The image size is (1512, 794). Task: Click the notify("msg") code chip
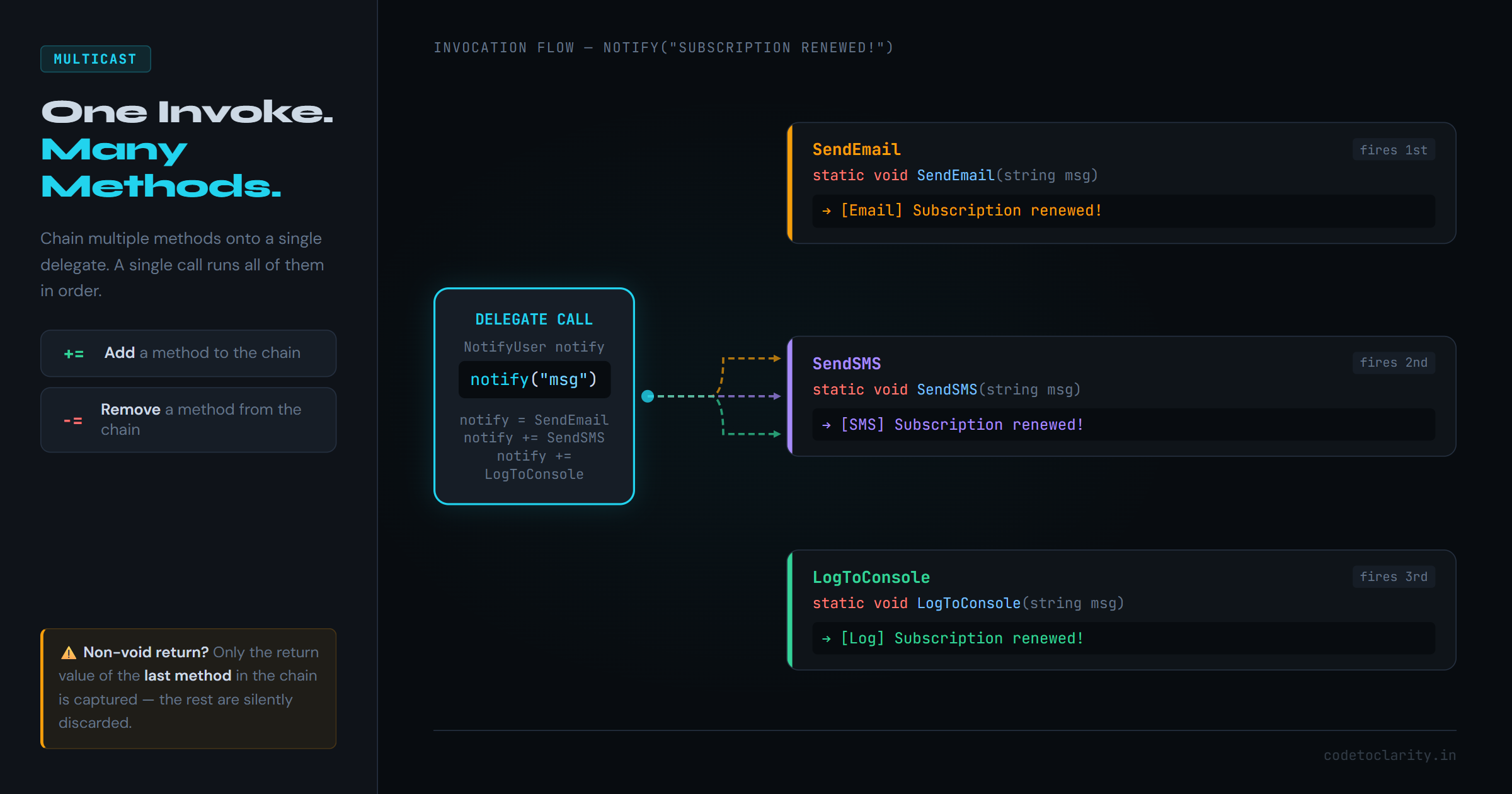tap(534, 379)
